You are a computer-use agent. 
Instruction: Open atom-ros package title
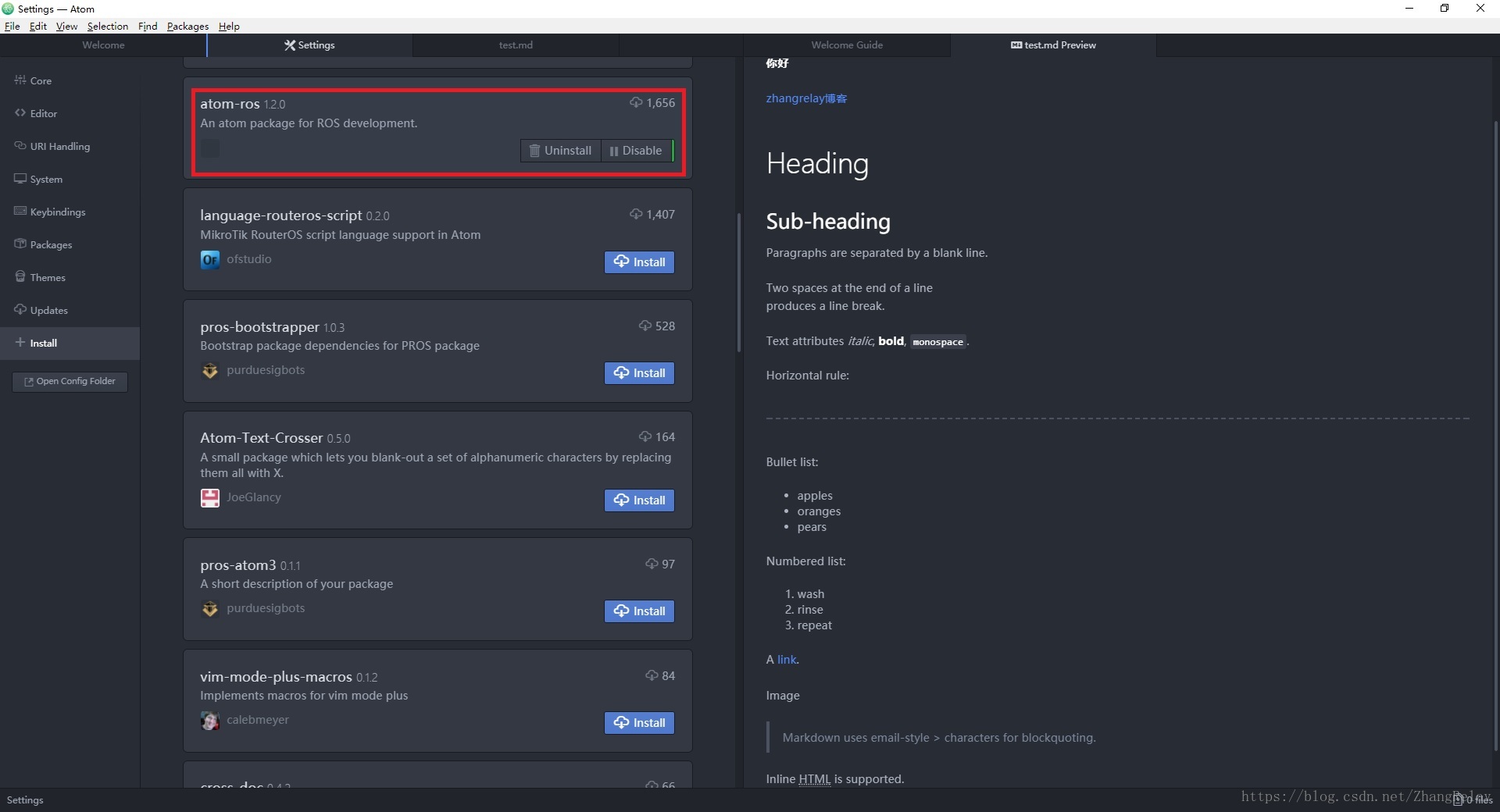230,104
